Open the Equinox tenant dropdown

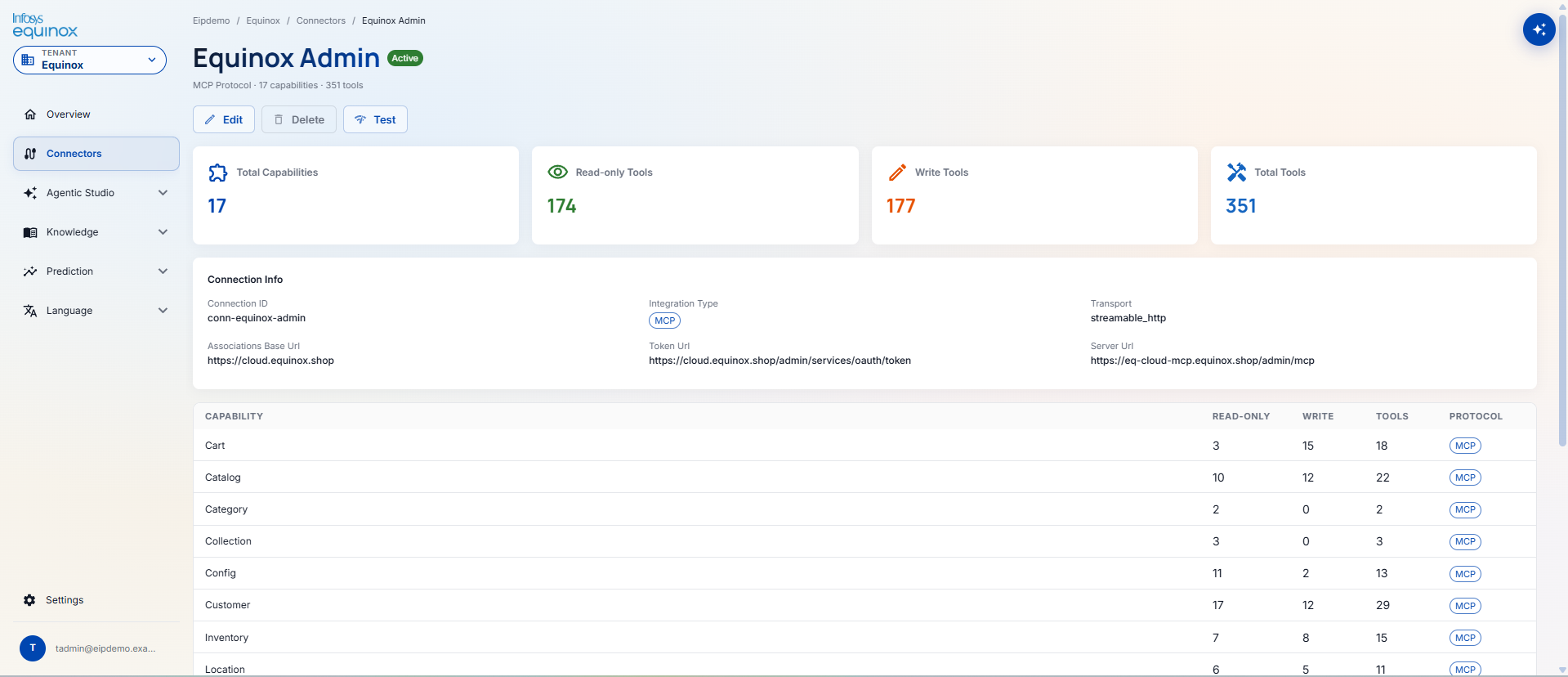coord(90,60)
